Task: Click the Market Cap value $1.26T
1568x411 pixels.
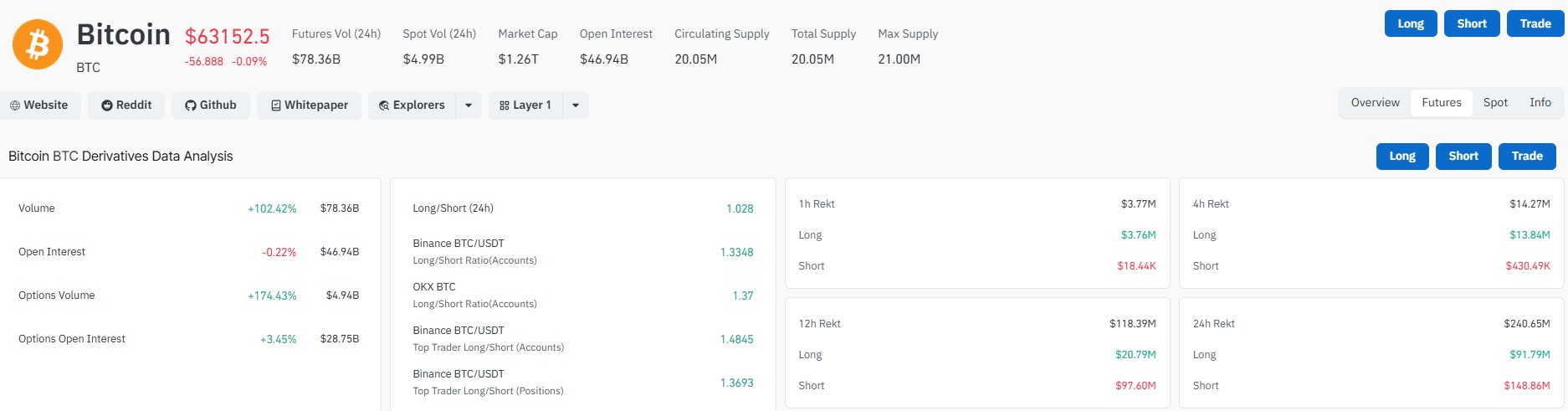Action: point(519,59)
